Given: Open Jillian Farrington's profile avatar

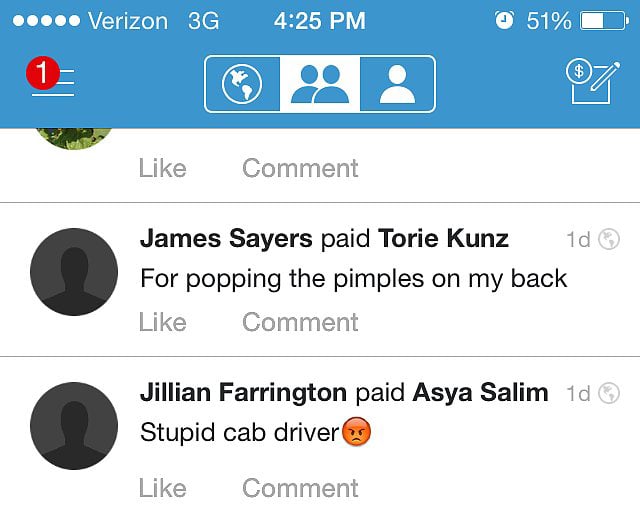Looking at the screenshot, I should (x=74, y=426).
